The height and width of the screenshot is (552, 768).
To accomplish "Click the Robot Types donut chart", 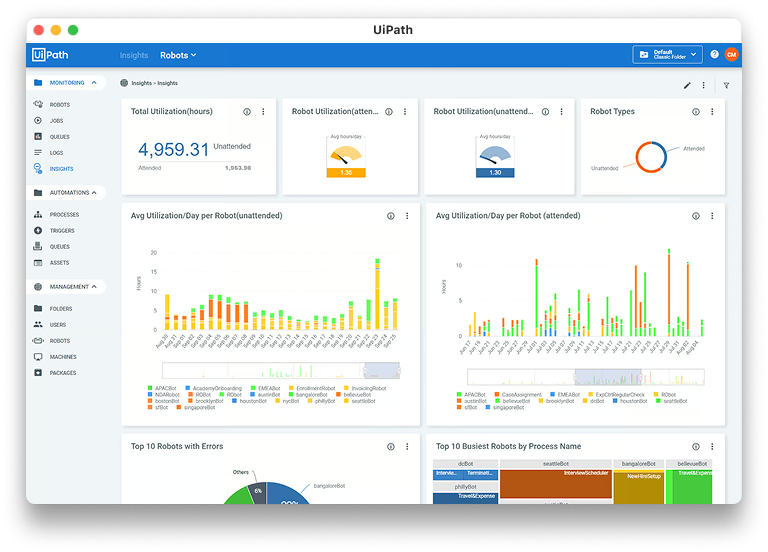I will point(651,157).
